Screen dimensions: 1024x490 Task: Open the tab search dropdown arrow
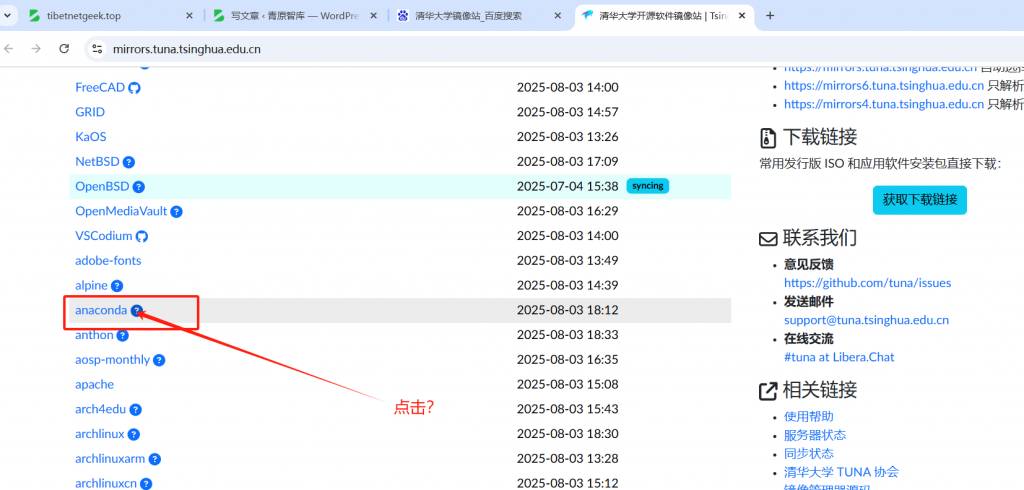tap(7, 15)
